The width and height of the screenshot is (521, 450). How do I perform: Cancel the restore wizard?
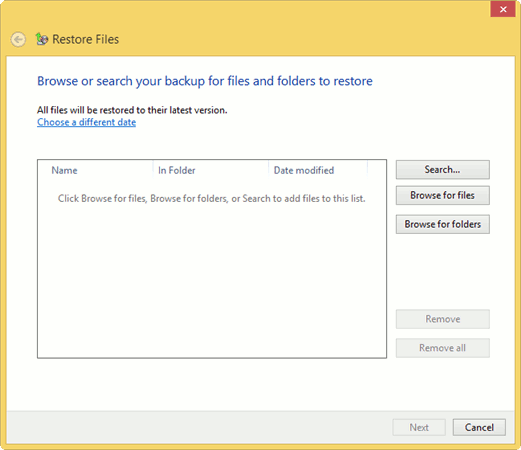point(479,427)
